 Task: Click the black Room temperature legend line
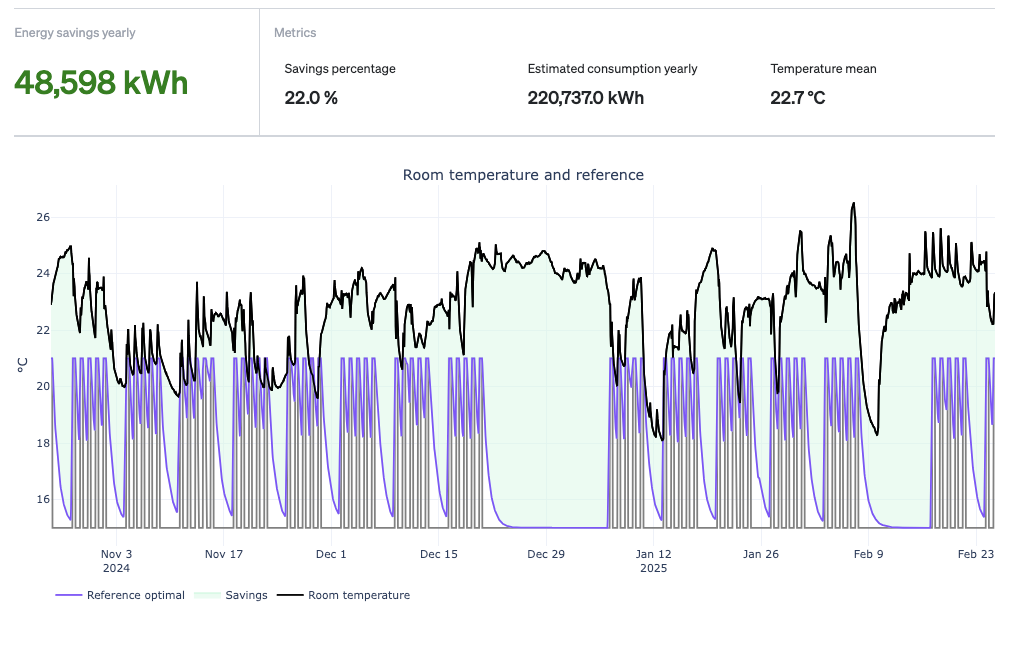[x=290, y=595]
